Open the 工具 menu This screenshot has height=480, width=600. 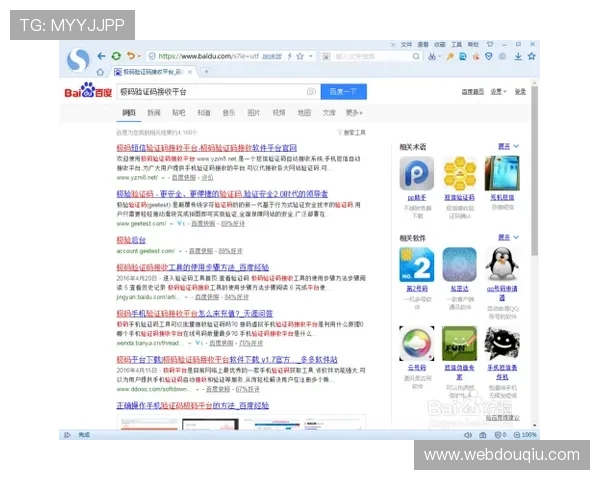(457, 45)
